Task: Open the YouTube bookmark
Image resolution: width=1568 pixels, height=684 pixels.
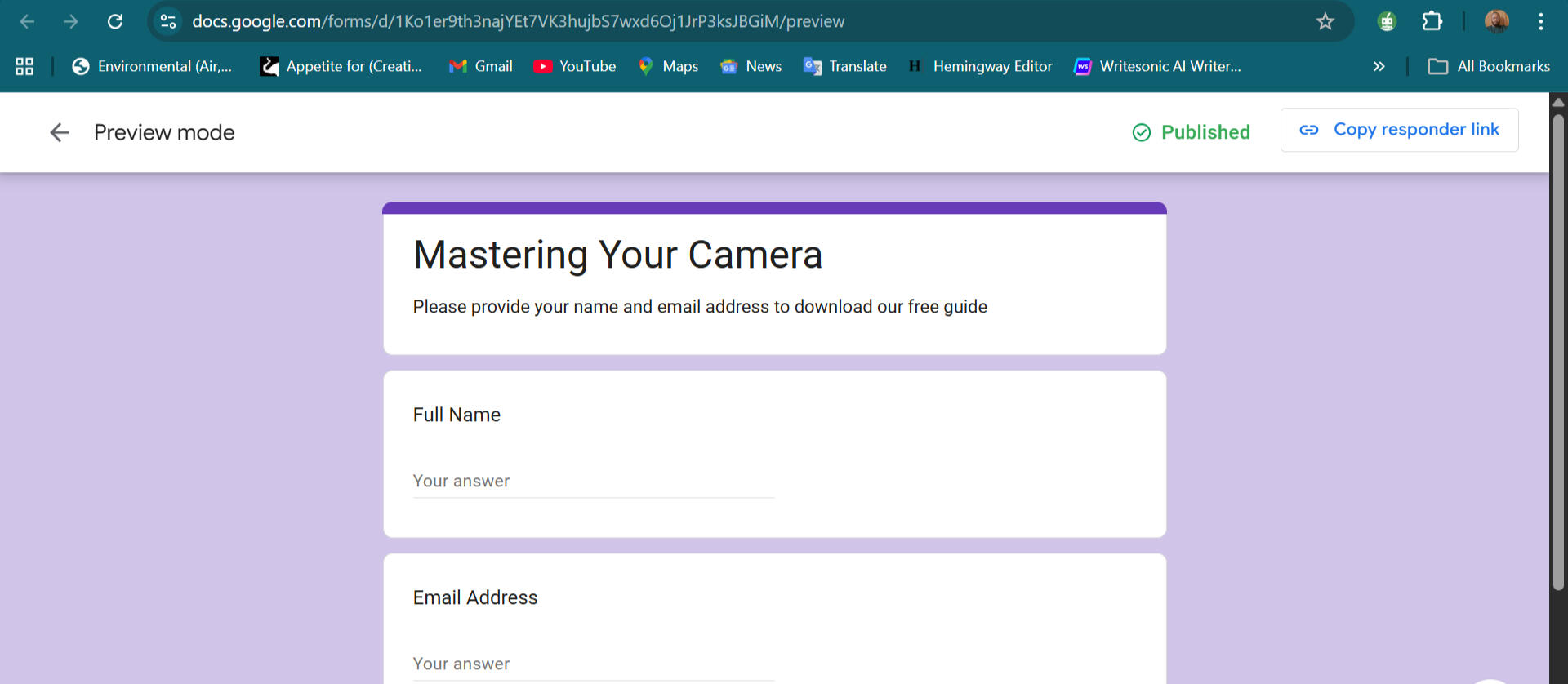Action: [575, 66]
